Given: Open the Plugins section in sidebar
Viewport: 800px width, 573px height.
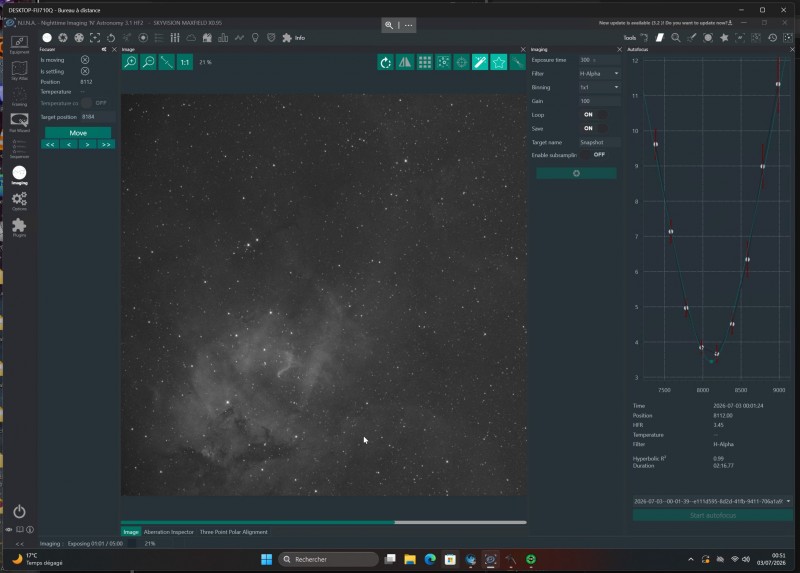Looking at the screenshot, I should pyautogui.click(x=19, y=228).
